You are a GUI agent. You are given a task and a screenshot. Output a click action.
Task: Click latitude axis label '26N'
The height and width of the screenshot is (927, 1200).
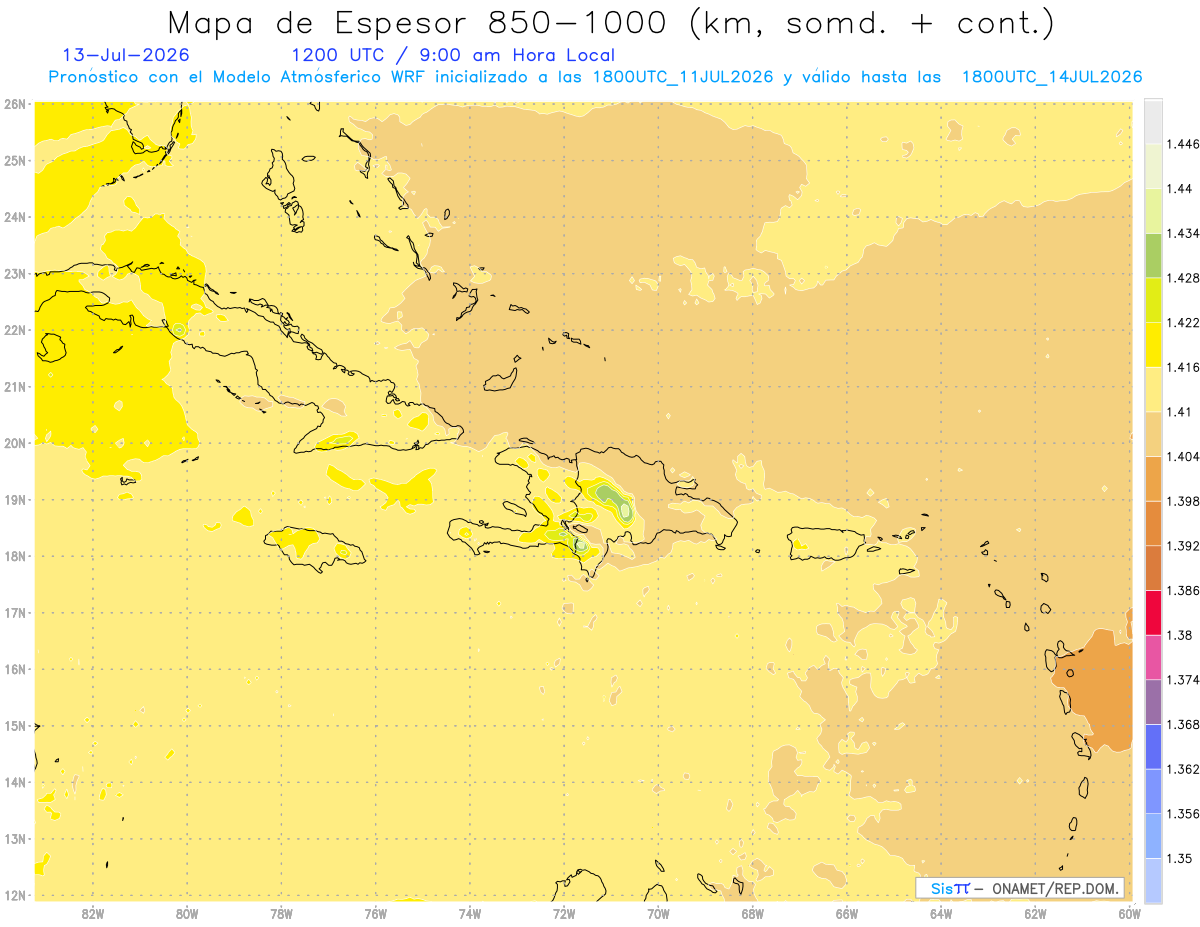(x=15, y=104)
